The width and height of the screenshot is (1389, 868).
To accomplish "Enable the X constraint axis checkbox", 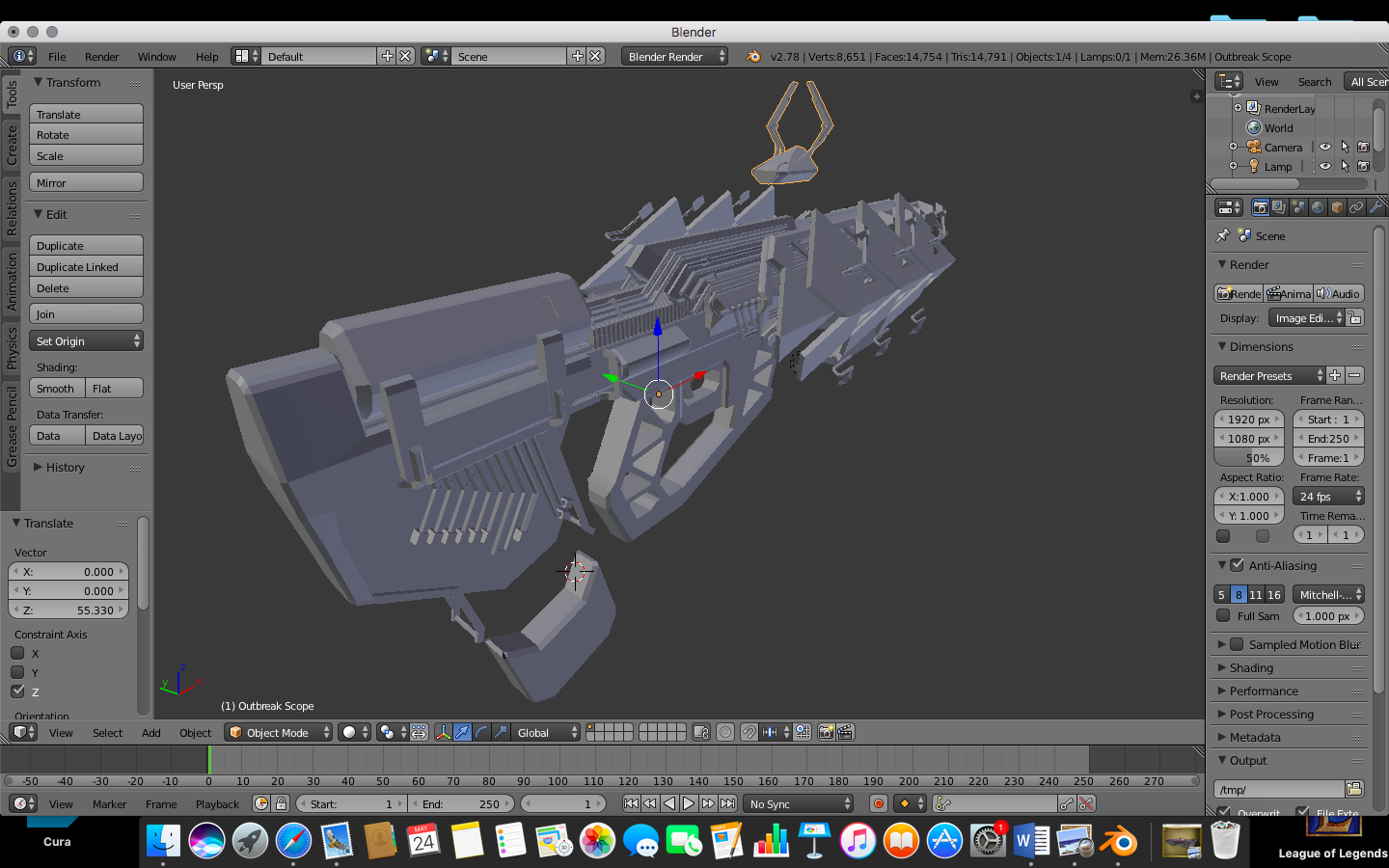I will [x=17, y=653].
